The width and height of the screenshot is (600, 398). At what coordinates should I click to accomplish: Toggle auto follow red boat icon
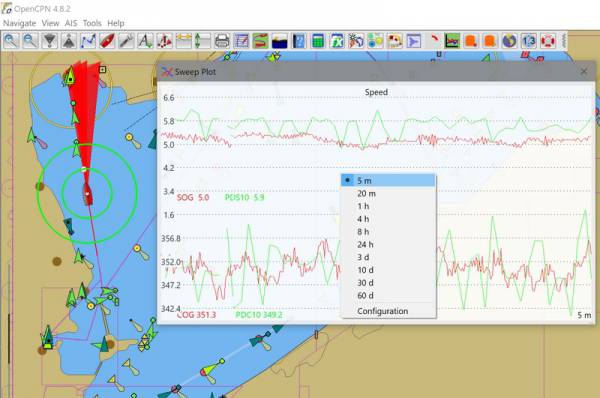107,41
